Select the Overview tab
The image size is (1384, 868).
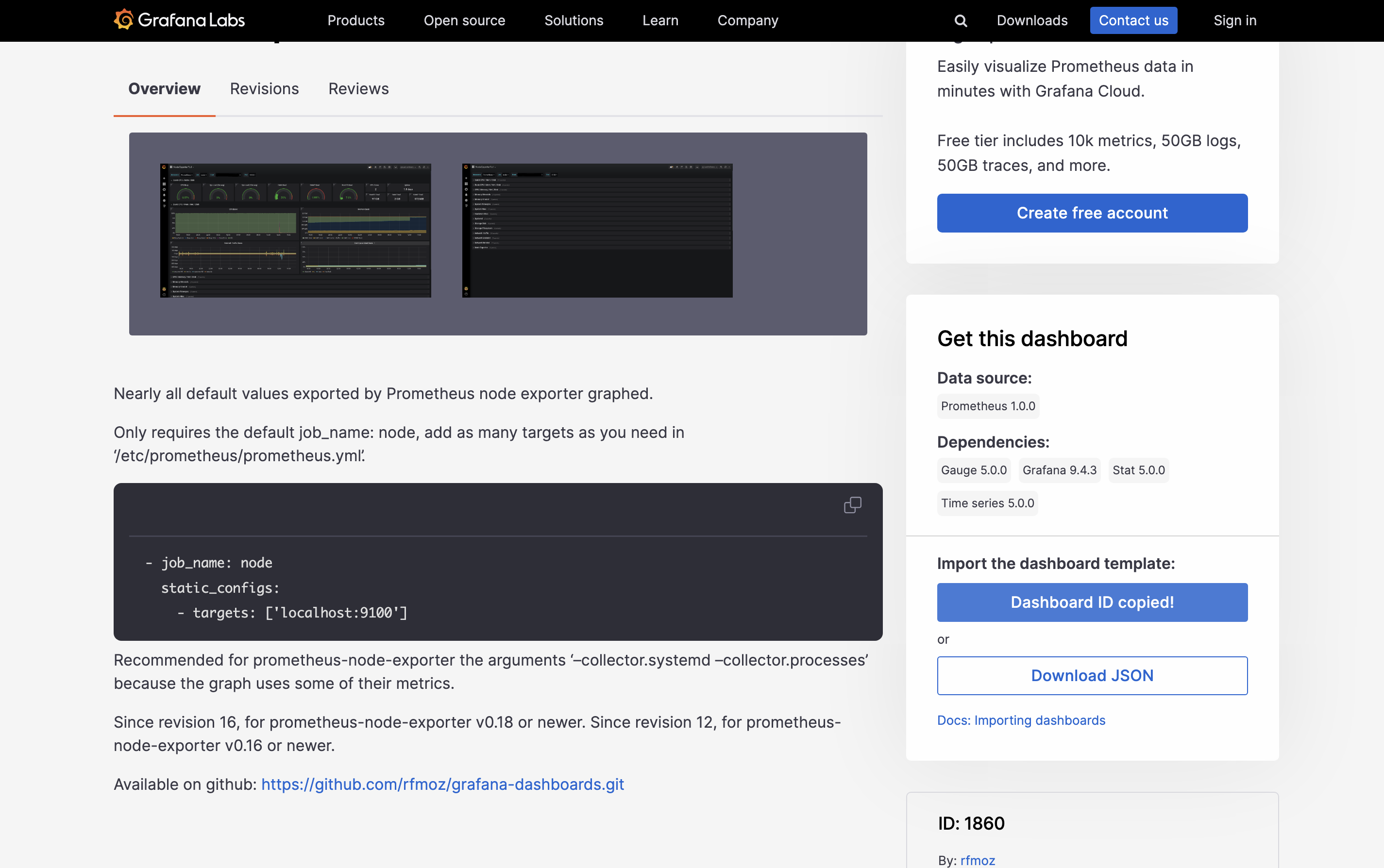pyautogui.click(x=164, y=89)
